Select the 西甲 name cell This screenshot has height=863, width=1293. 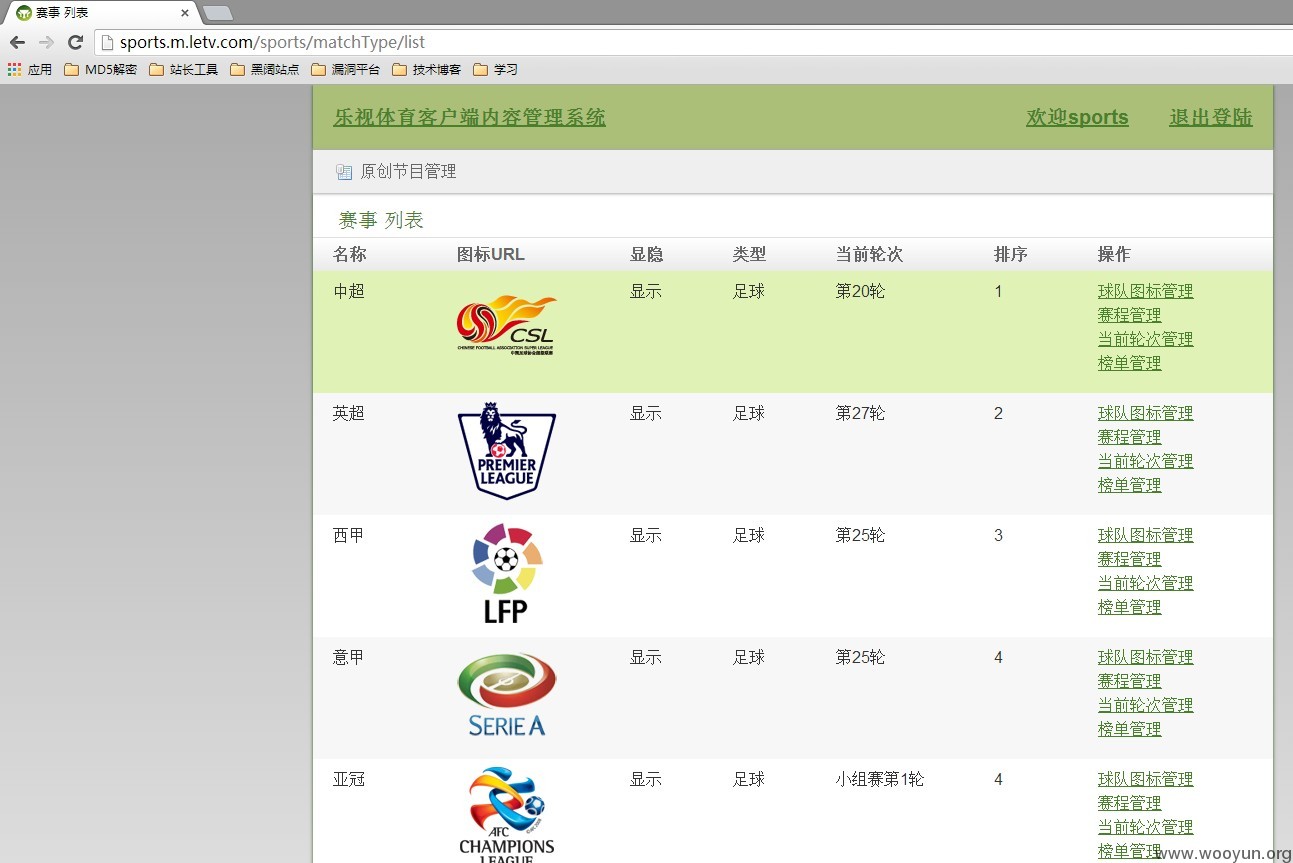pos(349,535)
